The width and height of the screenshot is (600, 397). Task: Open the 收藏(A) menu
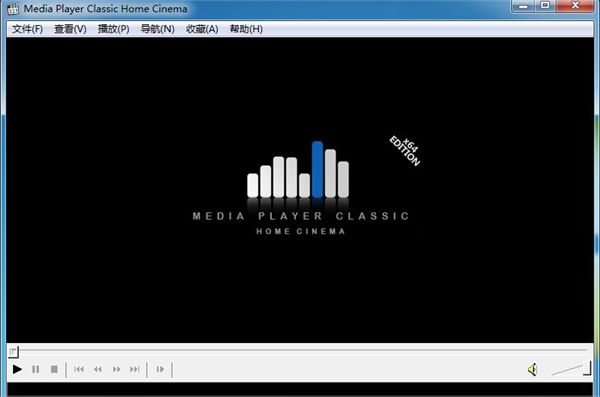pos(202,29)
